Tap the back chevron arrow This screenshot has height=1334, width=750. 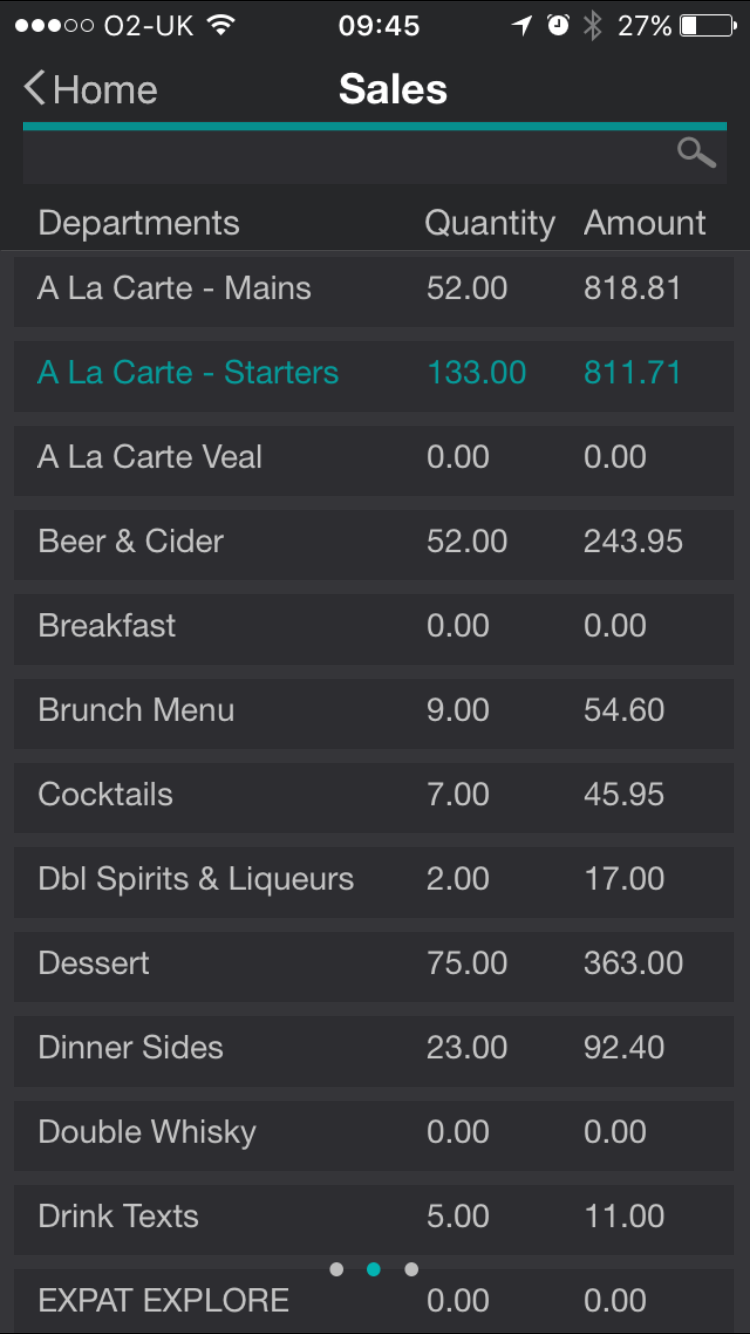tap(35, 89)
